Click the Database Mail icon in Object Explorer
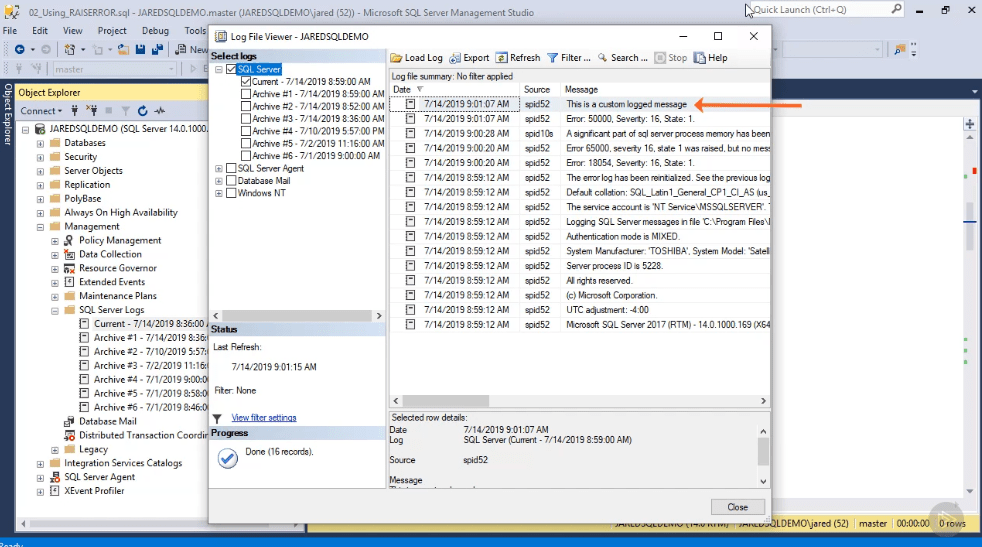The height and width of the screenshot is (547, 982). pyautogui.click(x=70, y=422)
